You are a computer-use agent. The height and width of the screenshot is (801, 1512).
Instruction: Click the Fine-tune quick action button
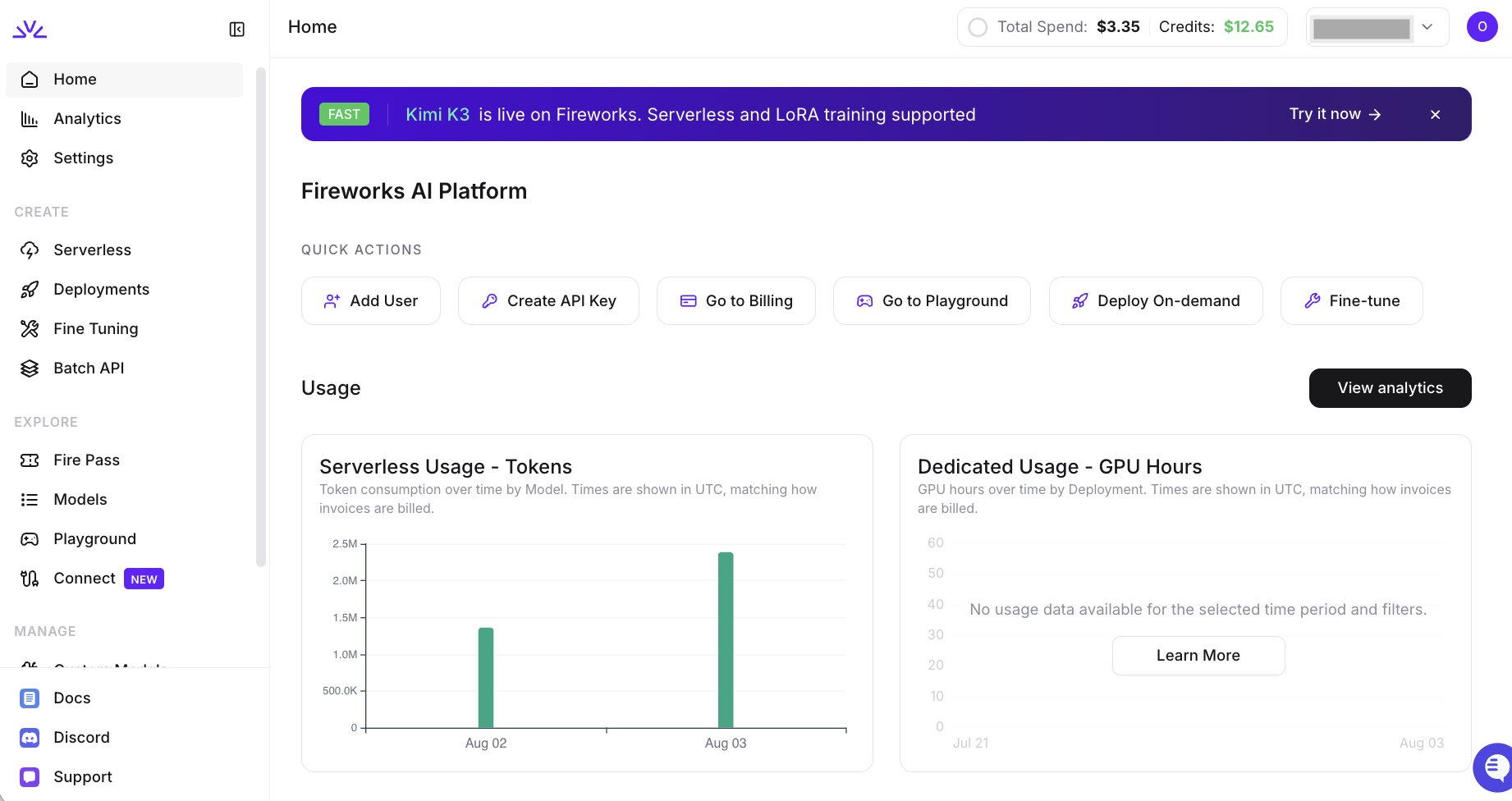coord(1352,301)
